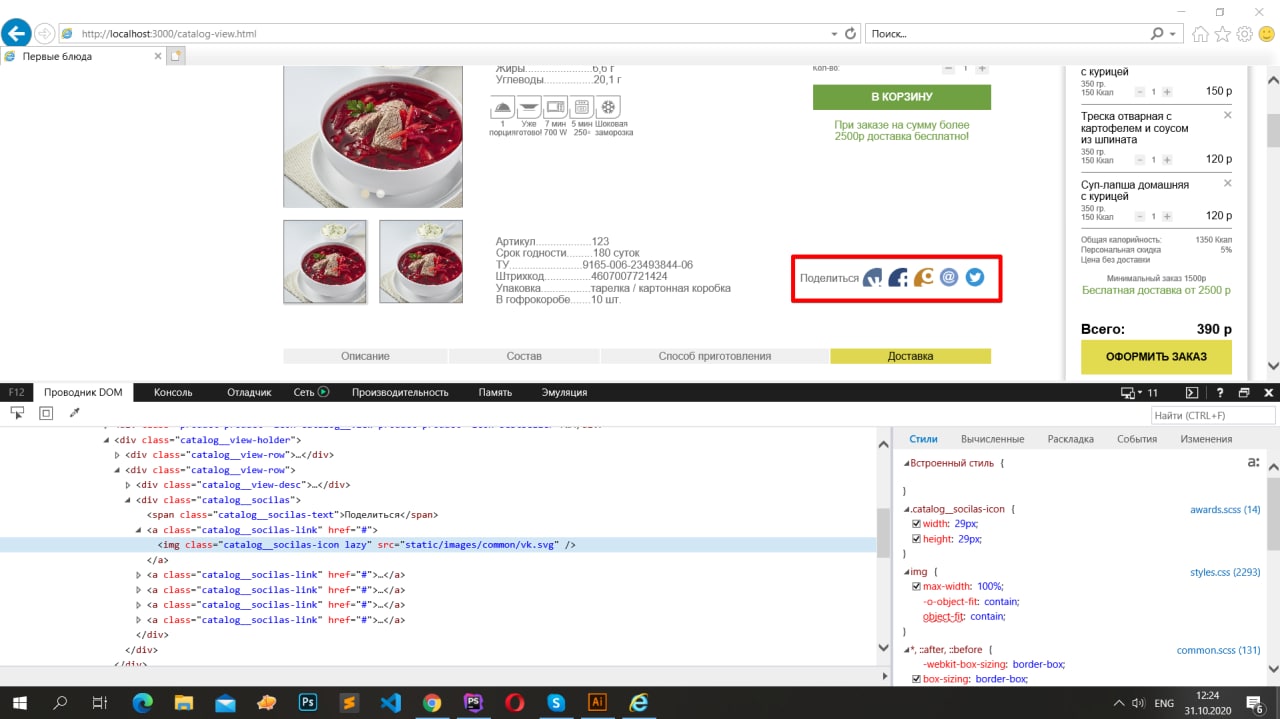Collapse the img style rule
Screen dimensions: 1280x719
coord(907,572)
